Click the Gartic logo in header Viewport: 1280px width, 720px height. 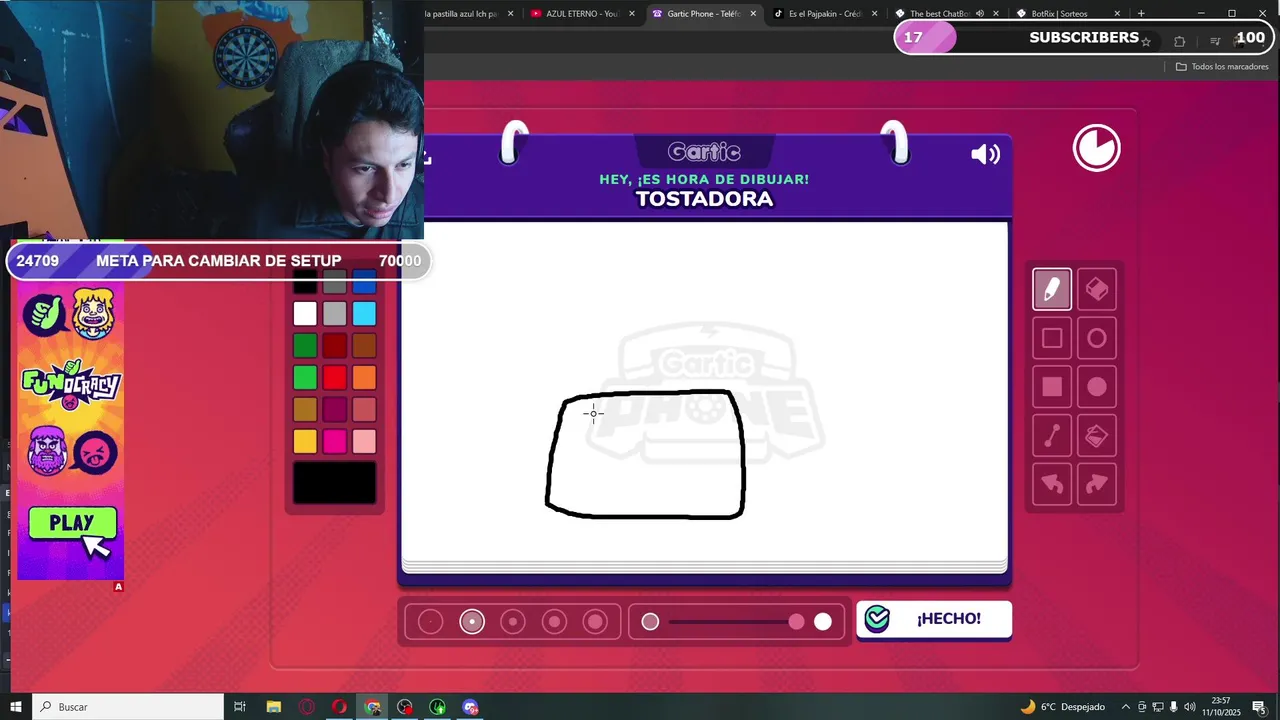705,152
